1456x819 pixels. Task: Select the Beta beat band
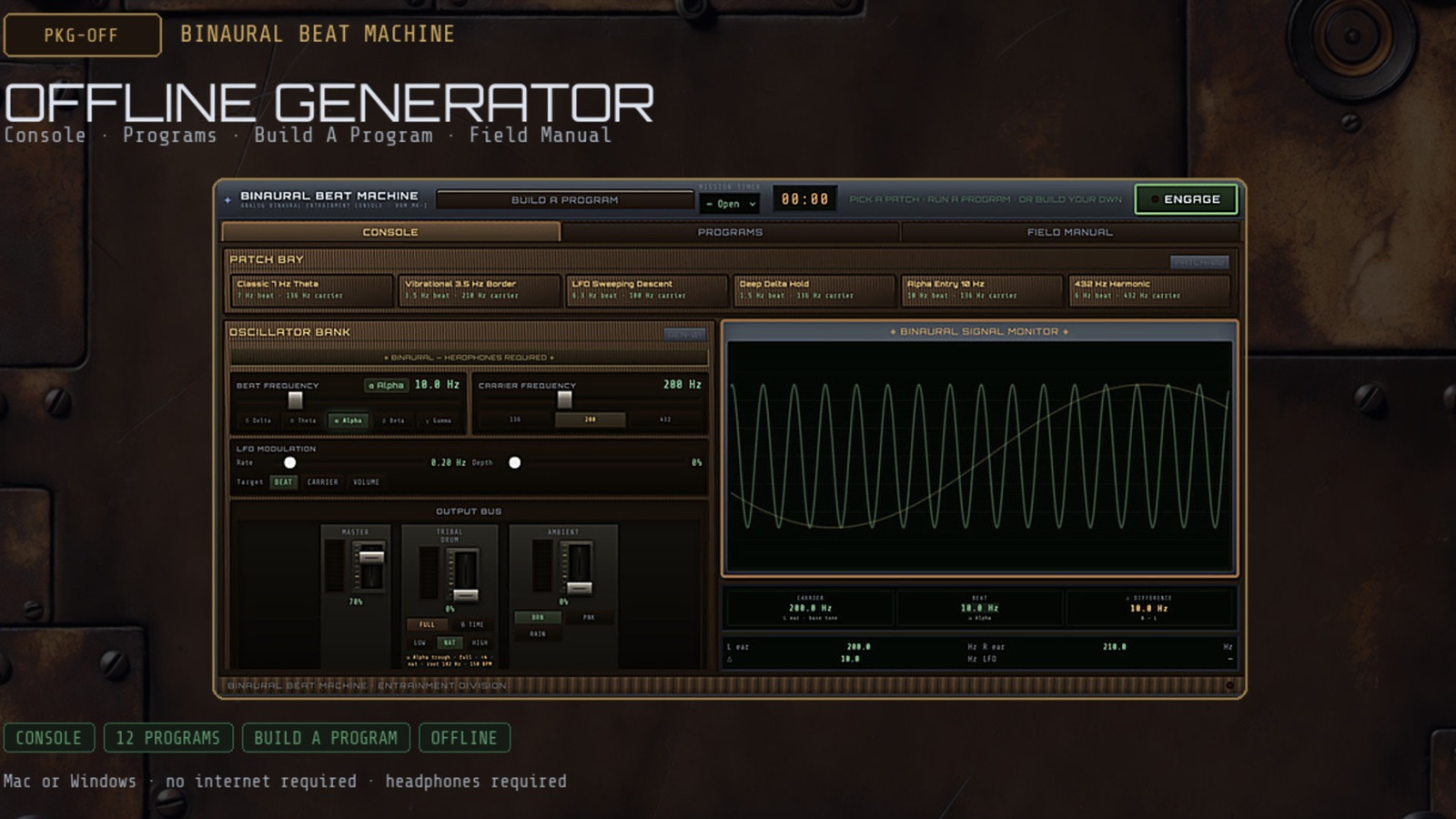(393, 420)
